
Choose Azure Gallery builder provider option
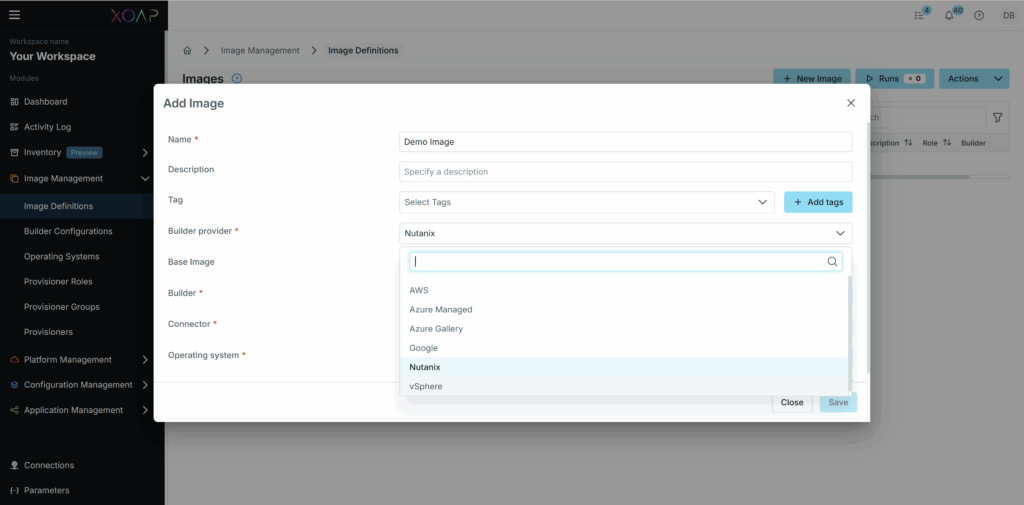pos(436,329)
